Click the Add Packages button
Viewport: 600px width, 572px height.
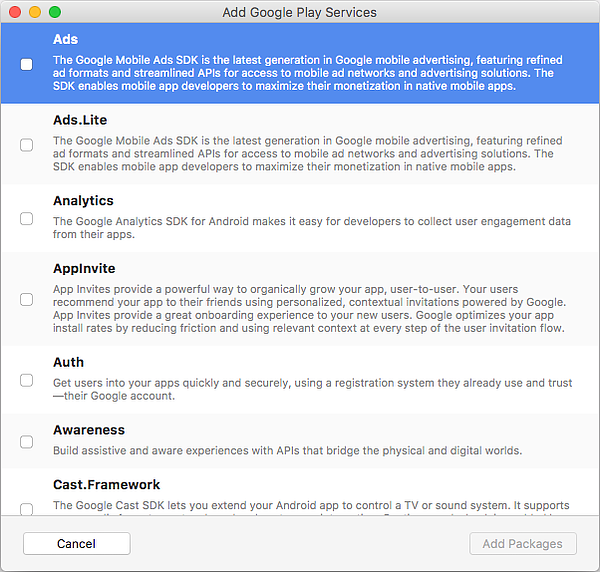[x=523, y=543]
